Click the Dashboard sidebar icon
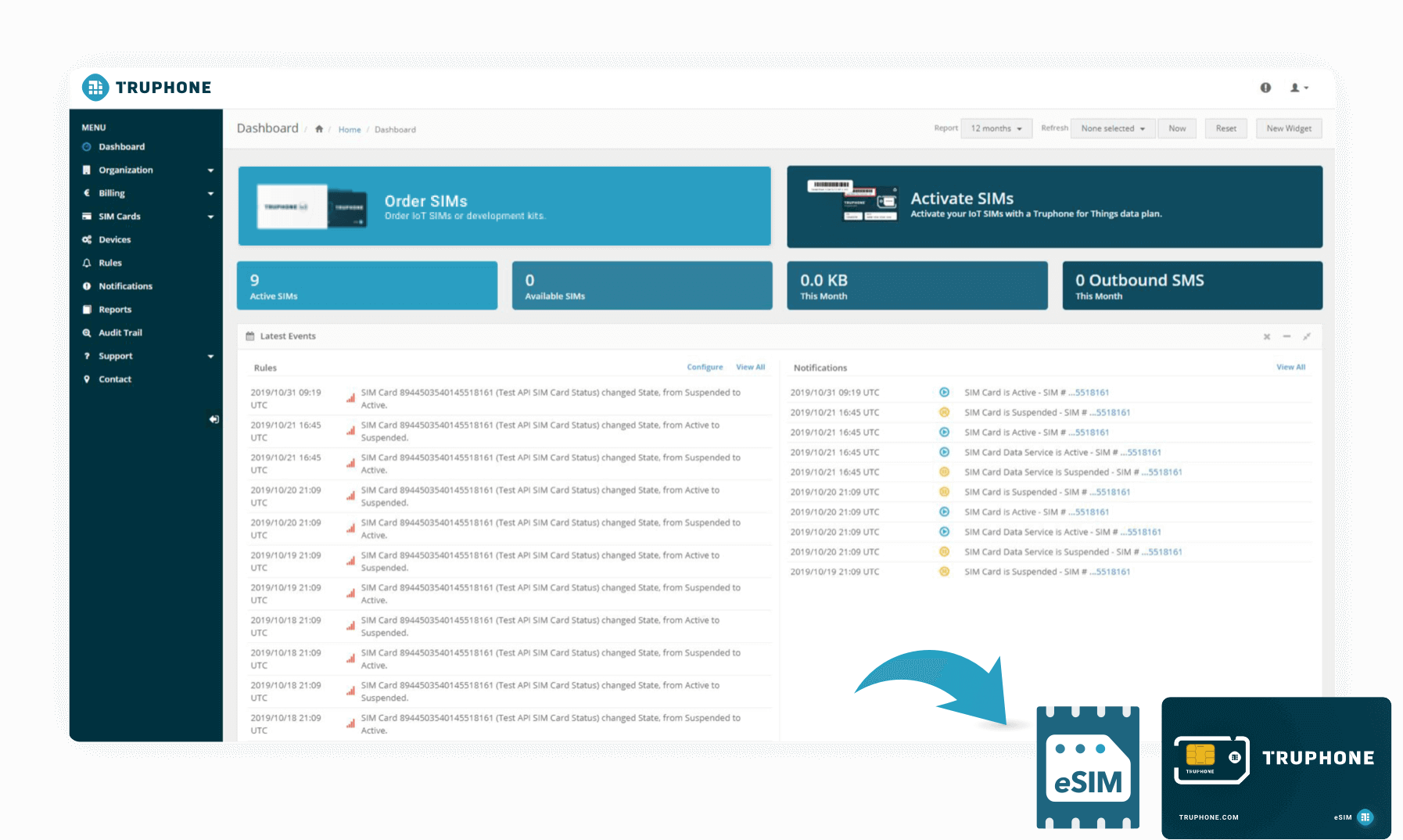This screenshot has height=840, width=1403. (87, 147)
